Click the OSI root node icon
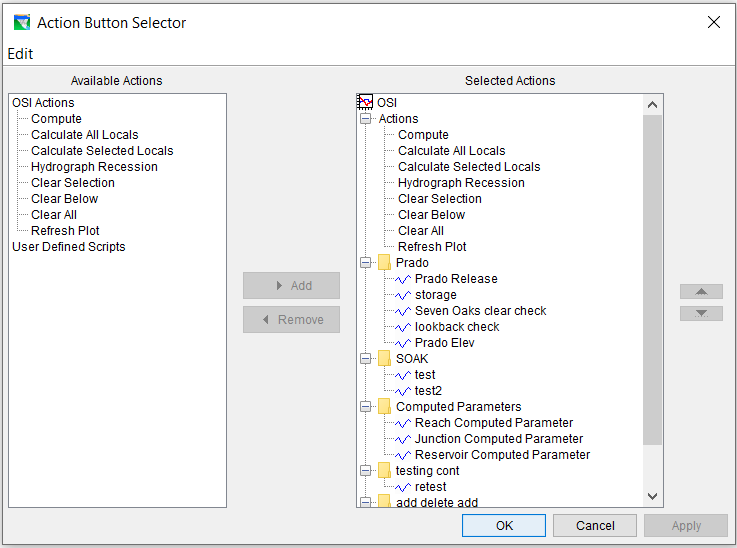Viewport: 737px width, 548px height. tap(365, 102)
